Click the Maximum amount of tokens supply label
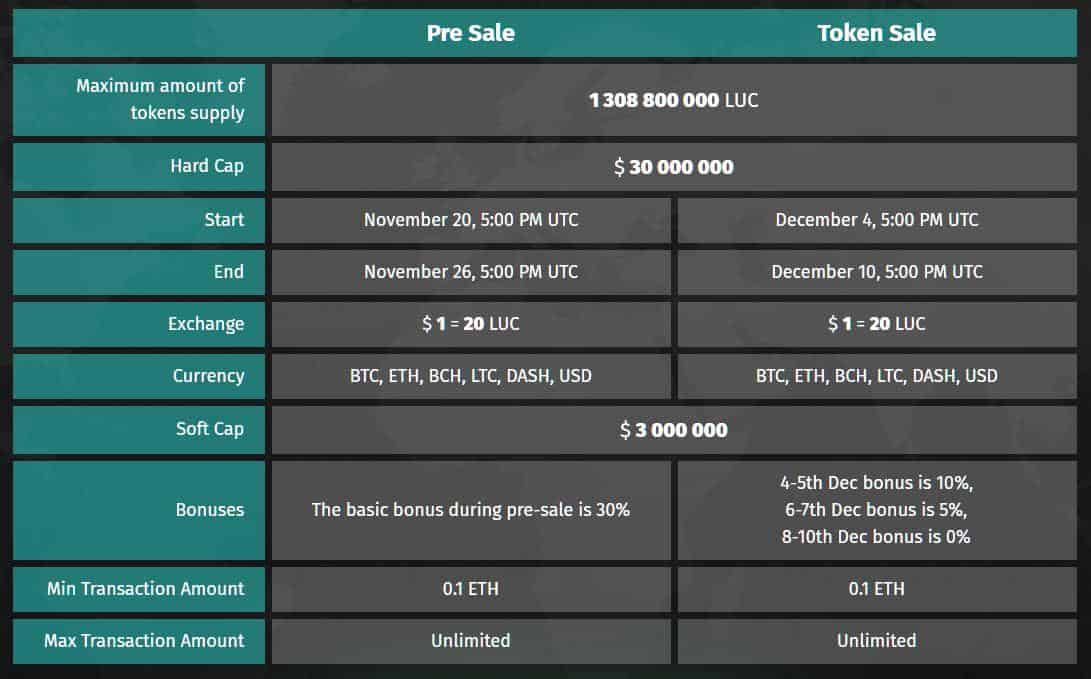 coord(160,99)
